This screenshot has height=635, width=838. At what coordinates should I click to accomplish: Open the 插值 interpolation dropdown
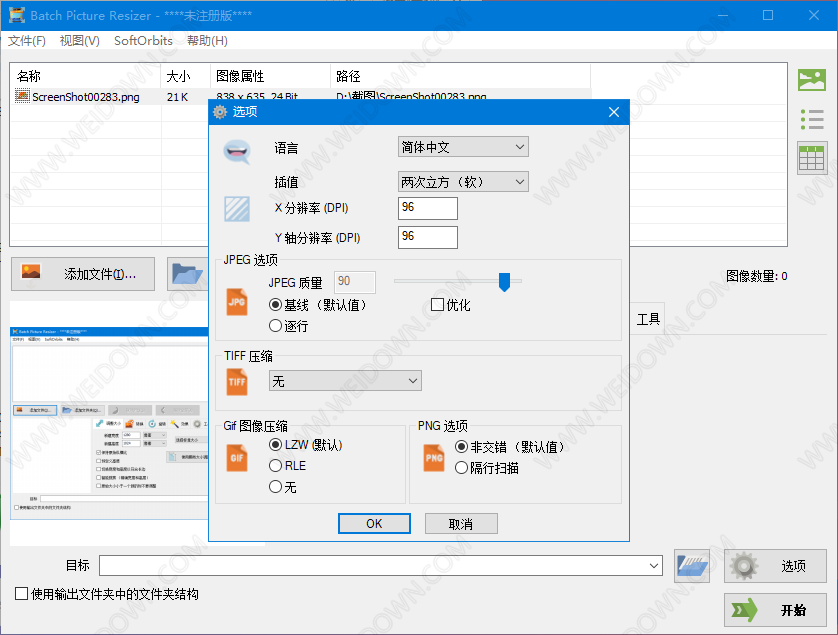pos(463,182)
